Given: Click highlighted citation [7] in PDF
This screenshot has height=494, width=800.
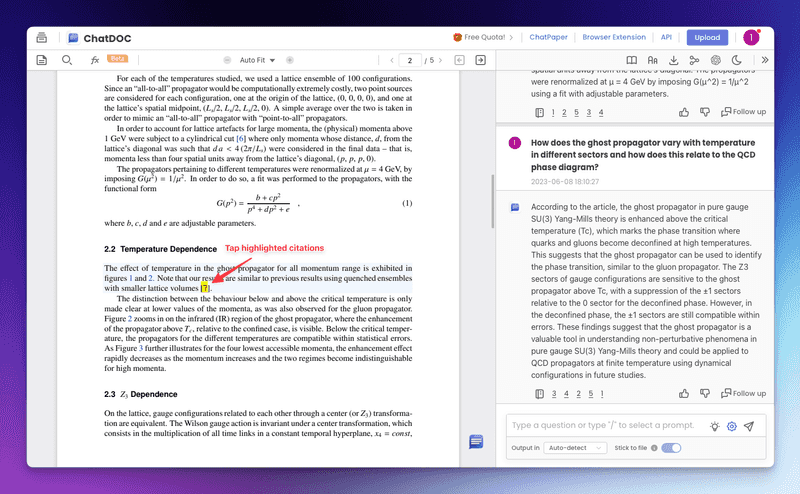Looking at the screenshot, I should [x=205, y=288].
